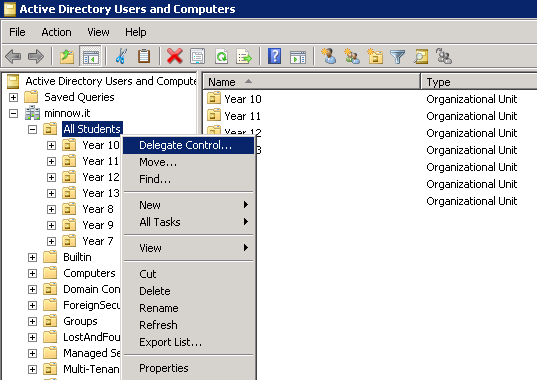Click the minnow.it domain icon

coord(33,113)
